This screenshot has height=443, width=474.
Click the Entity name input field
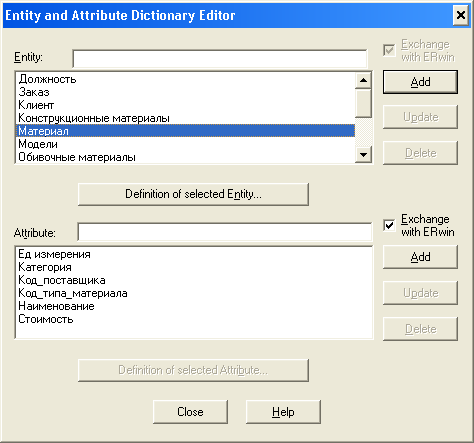tap(220, 59)
